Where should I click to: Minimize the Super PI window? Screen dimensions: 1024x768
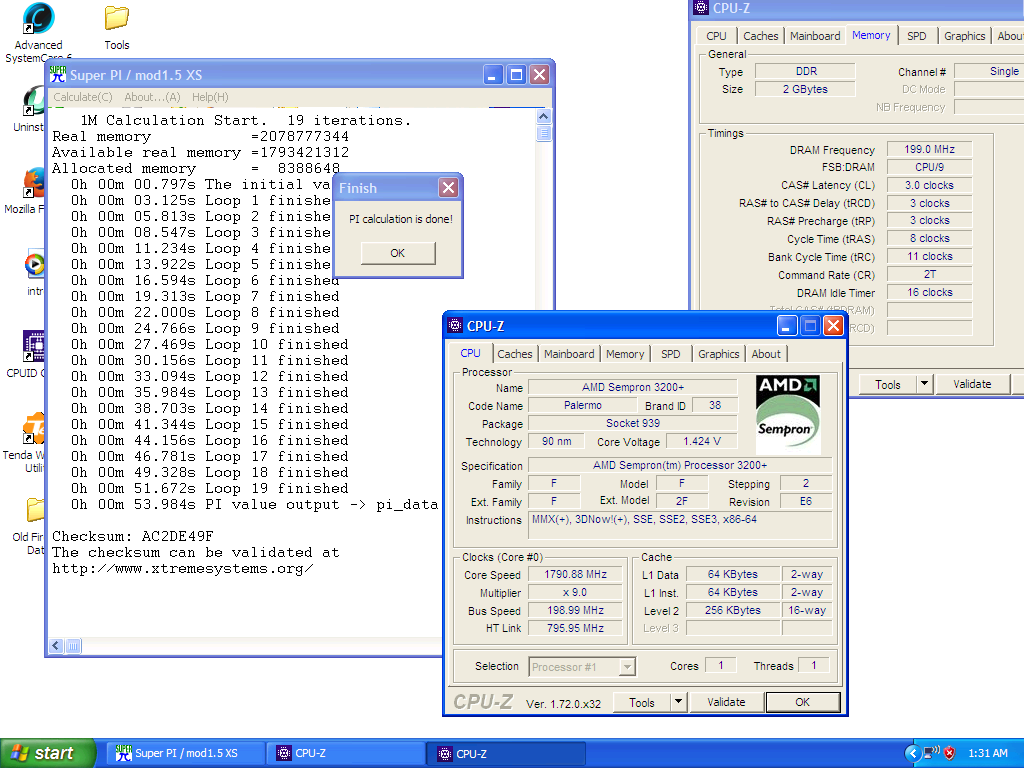click(493, 74)
